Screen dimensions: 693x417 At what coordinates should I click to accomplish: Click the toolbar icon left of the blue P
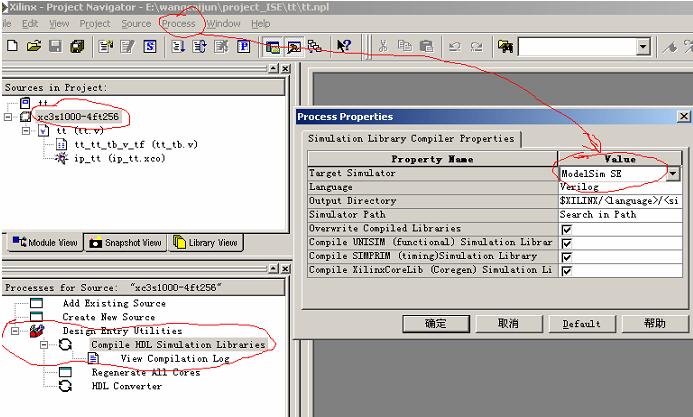pos(221,46)
